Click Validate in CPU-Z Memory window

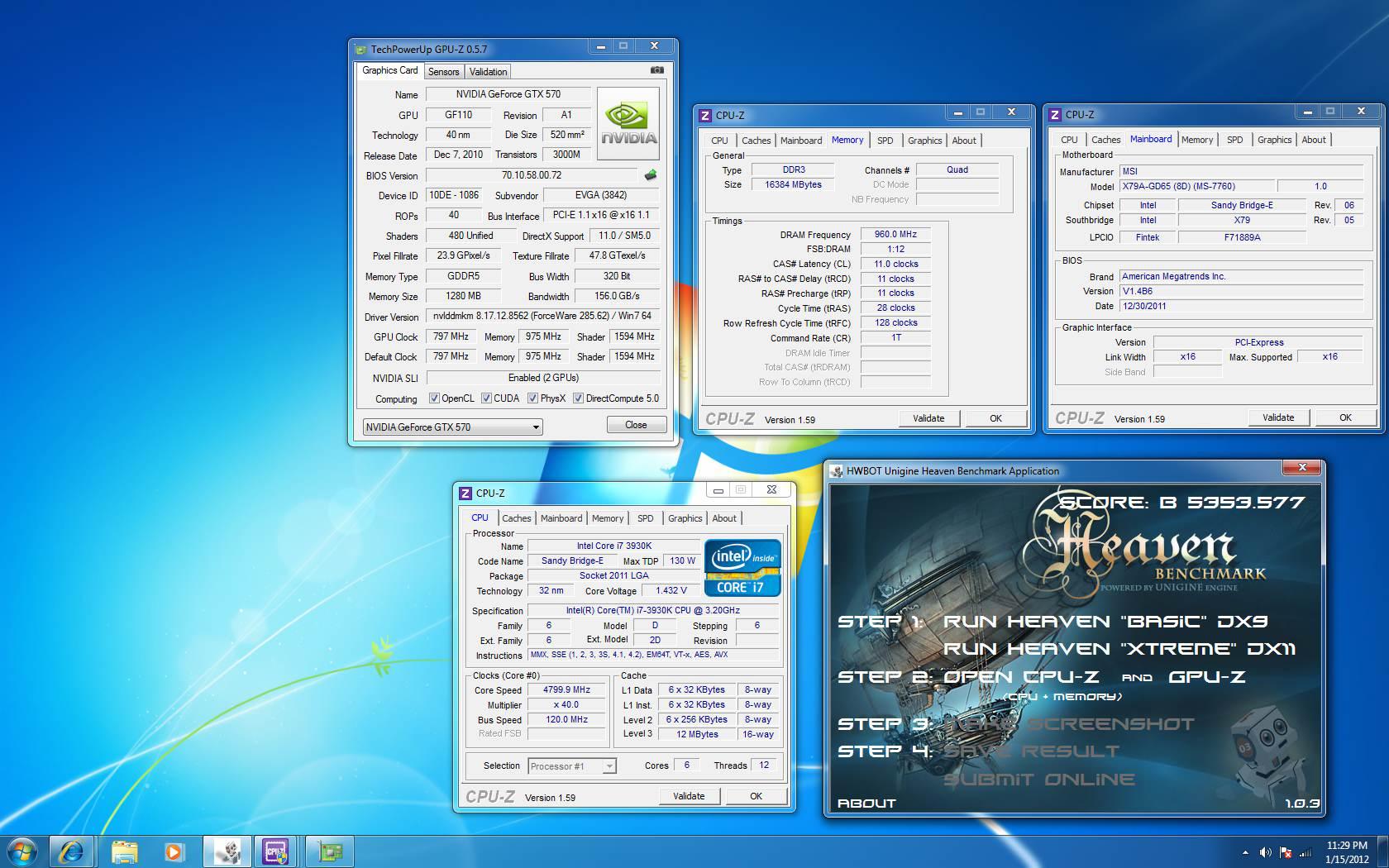(x=928, y=418)
